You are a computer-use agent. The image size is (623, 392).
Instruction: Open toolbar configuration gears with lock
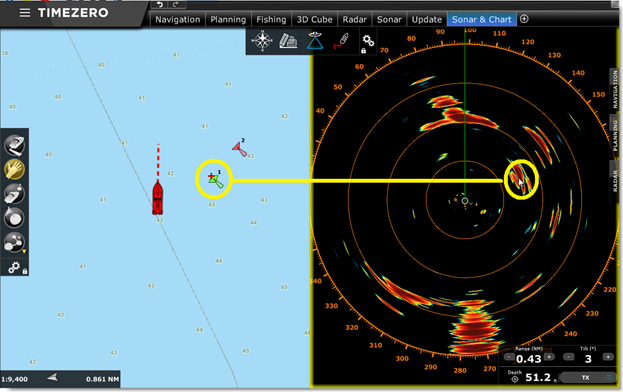point(368,42)
